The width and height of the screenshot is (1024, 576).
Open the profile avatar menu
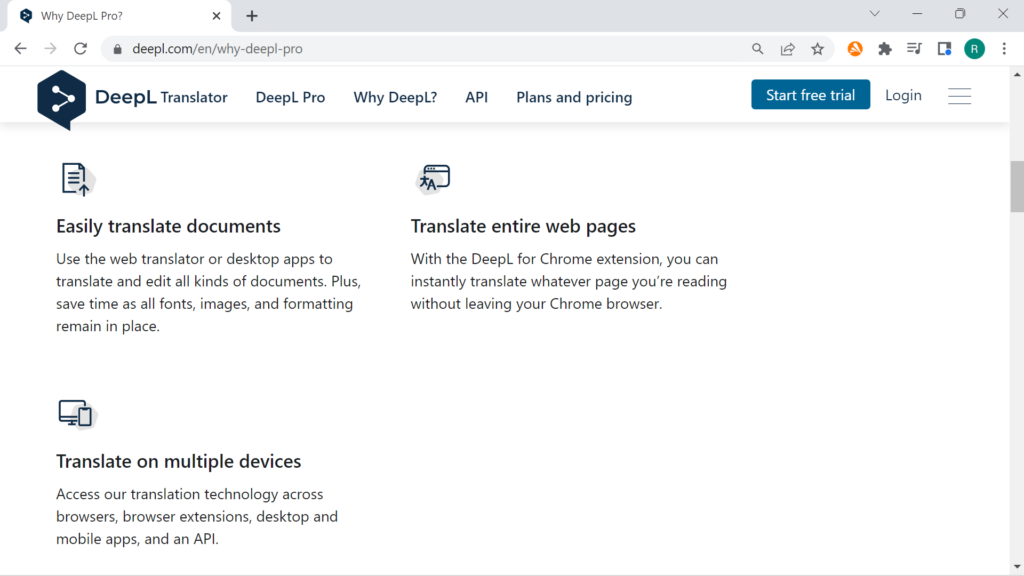tap(974, 49)
